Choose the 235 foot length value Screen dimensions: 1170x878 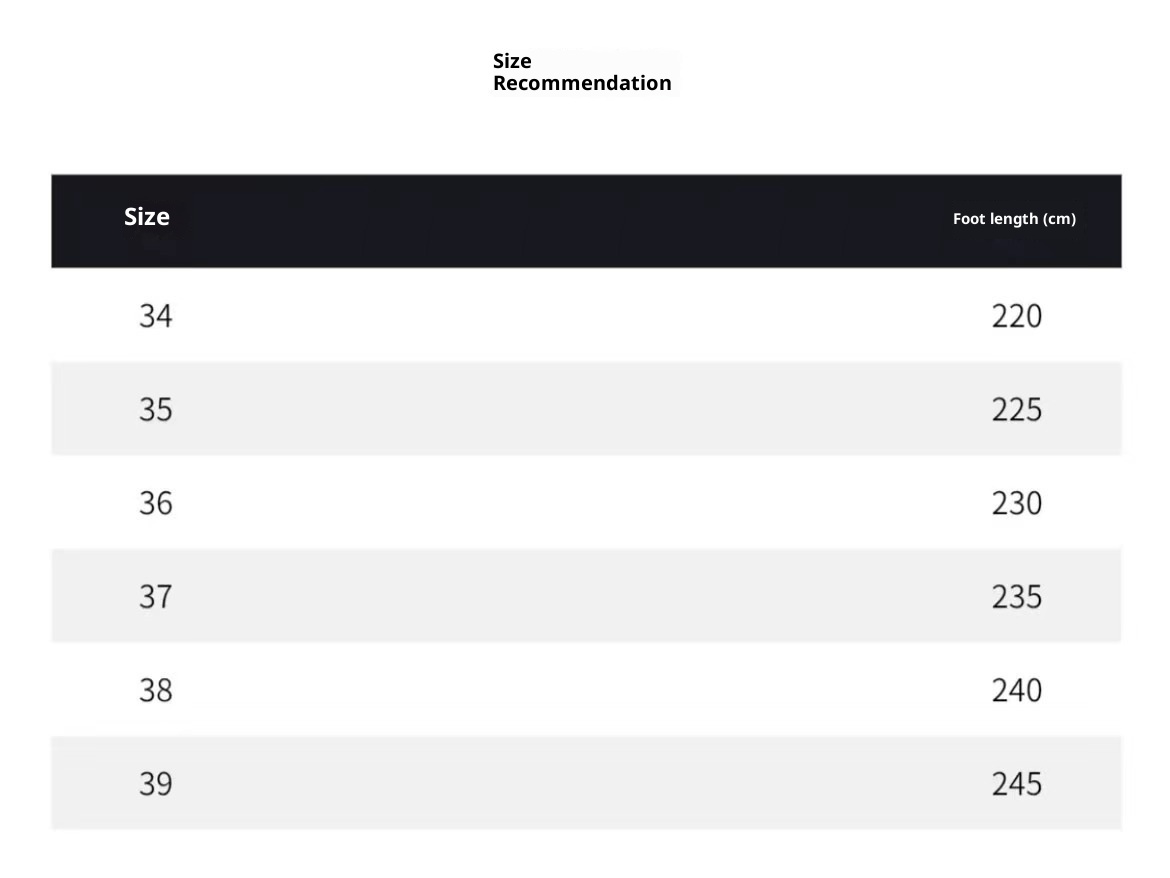(1017, 597)
